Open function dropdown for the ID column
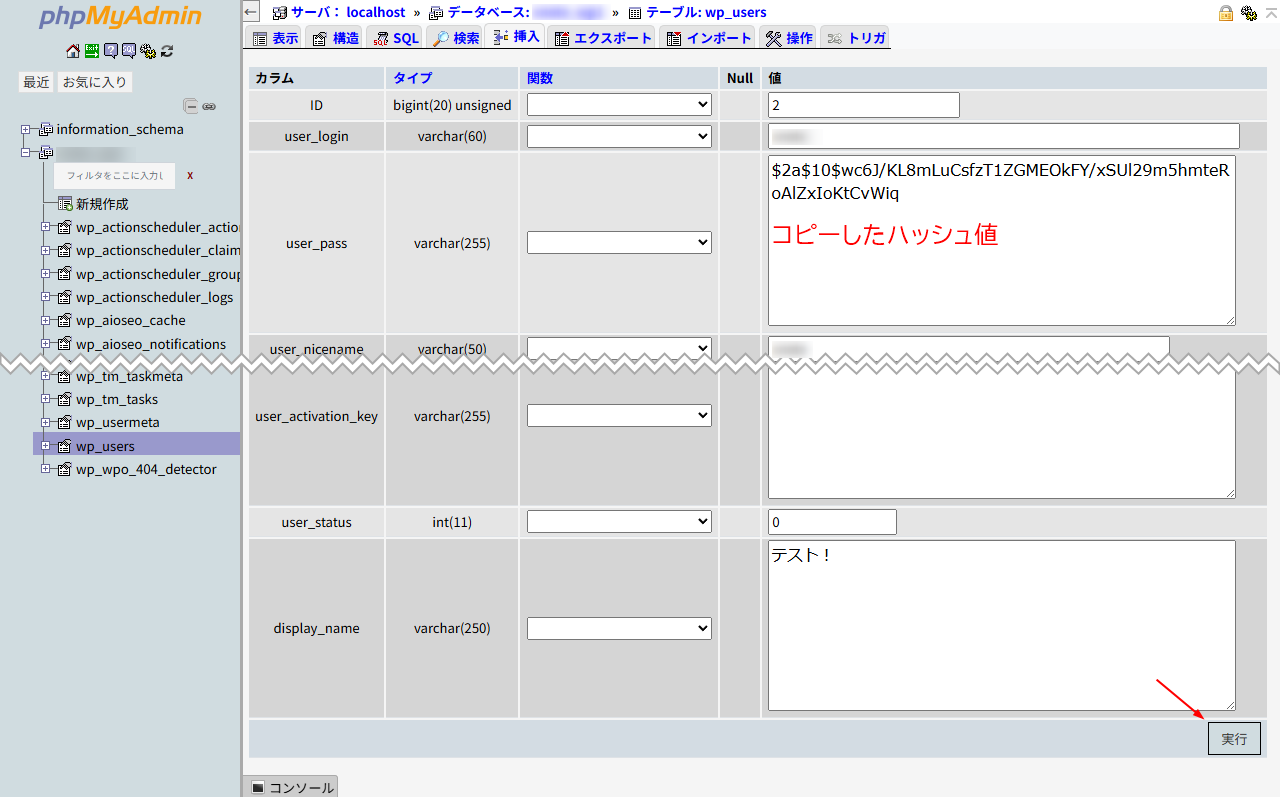Screen dimensions: 1280x797 [x=619, y=104]
